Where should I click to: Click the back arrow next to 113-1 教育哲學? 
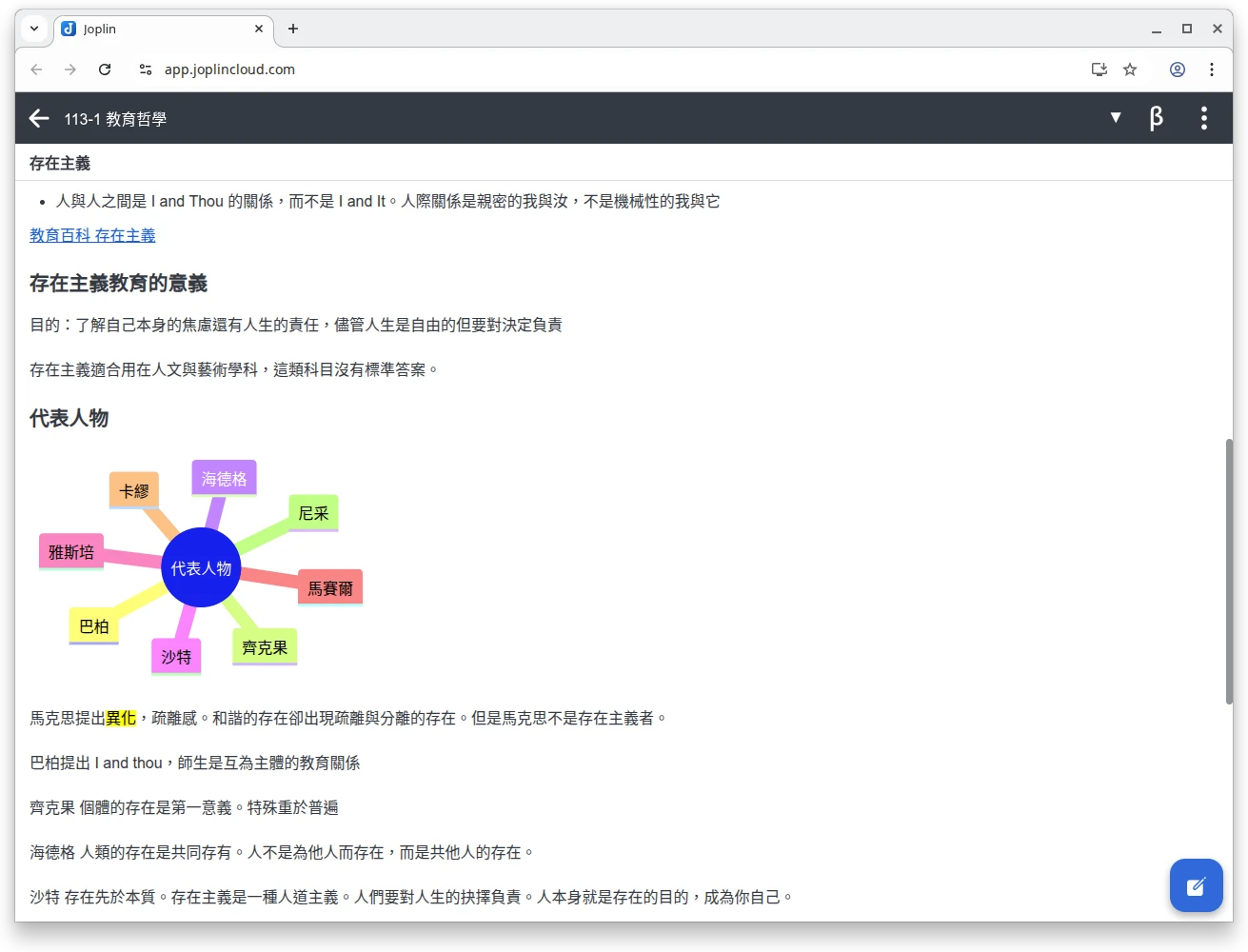38,118
